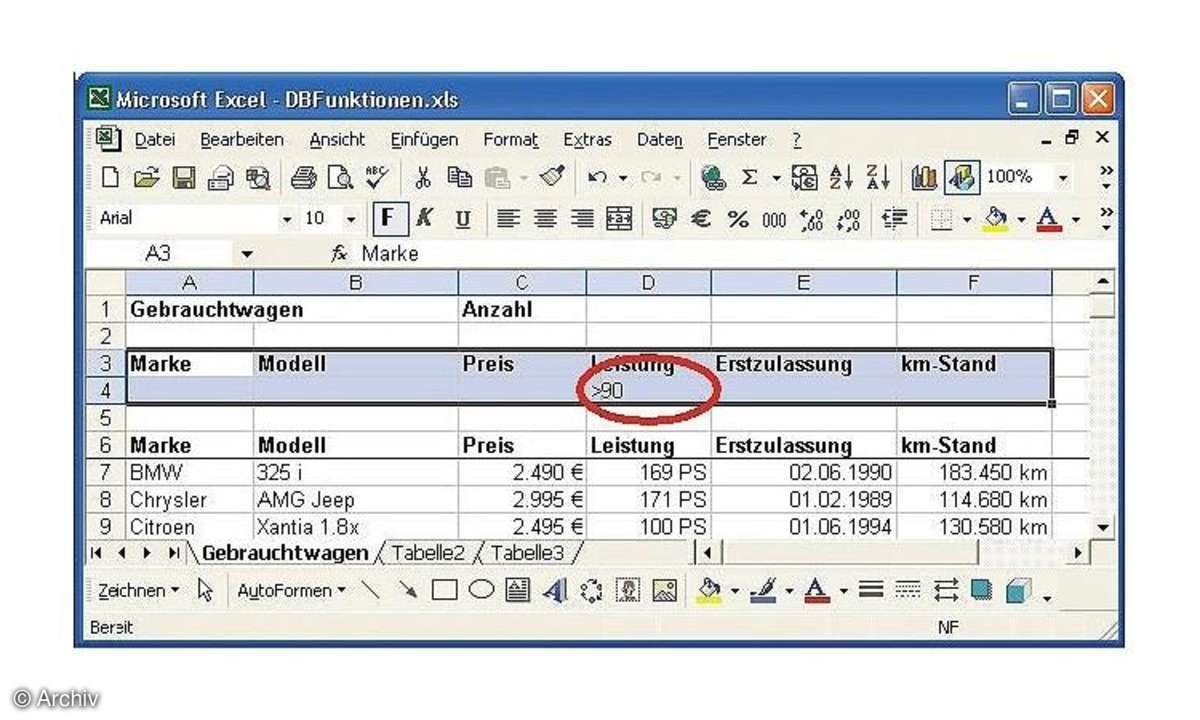Toggle the Drawing toolbar button
This screenshot has height=720, width=1200.
pos(960,178)
